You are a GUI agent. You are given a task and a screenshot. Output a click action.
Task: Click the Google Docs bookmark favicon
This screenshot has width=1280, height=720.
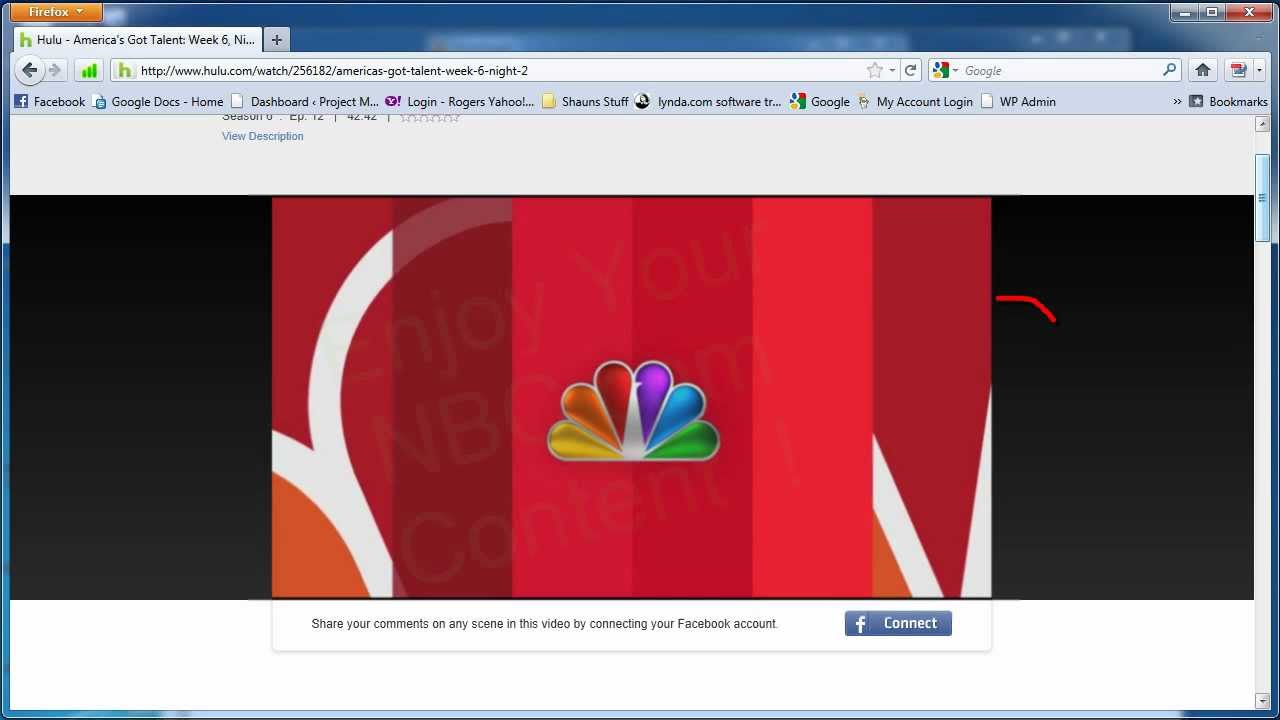(99, 101)
